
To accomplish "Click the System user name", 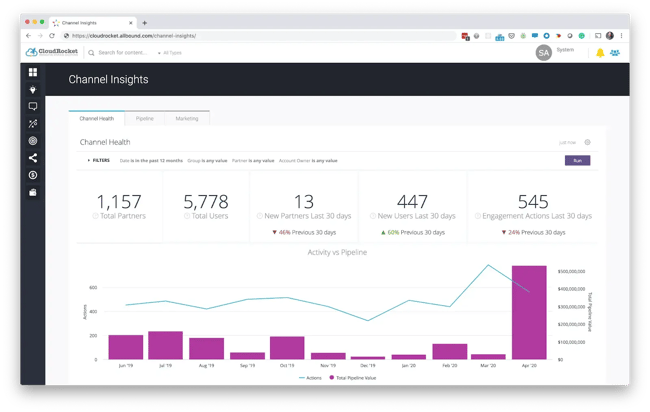I will pos(565,50).
